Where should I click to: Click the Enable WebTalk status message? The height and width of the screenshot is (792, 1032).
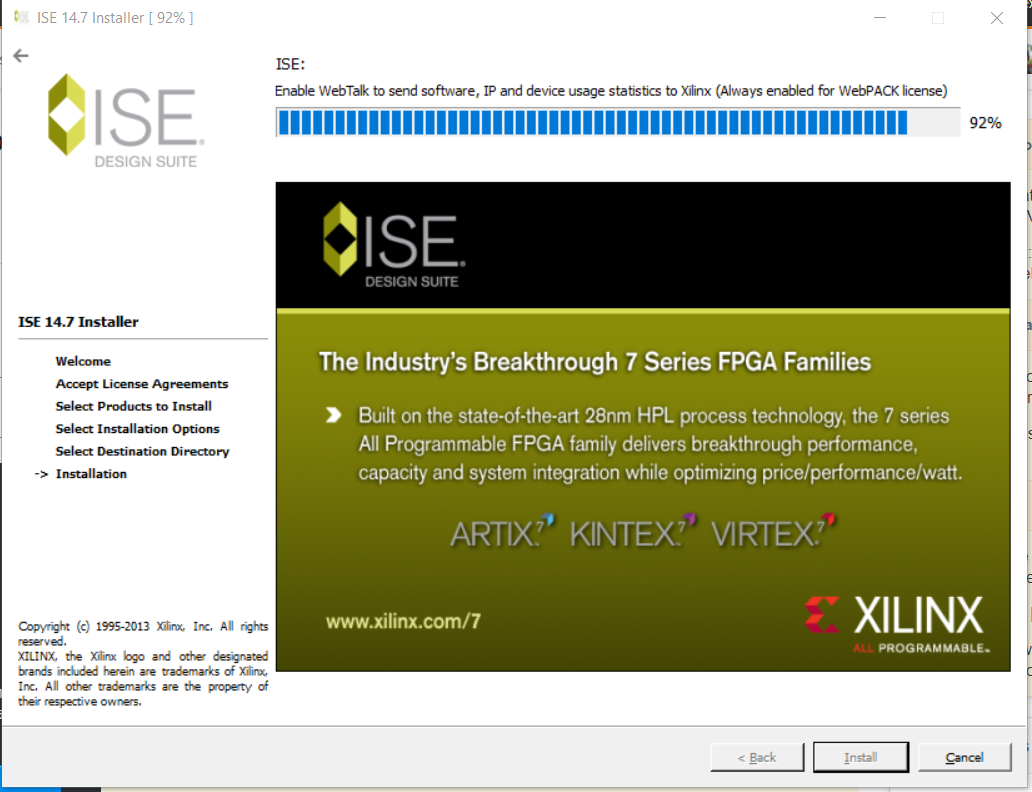[x=611, y=91]
